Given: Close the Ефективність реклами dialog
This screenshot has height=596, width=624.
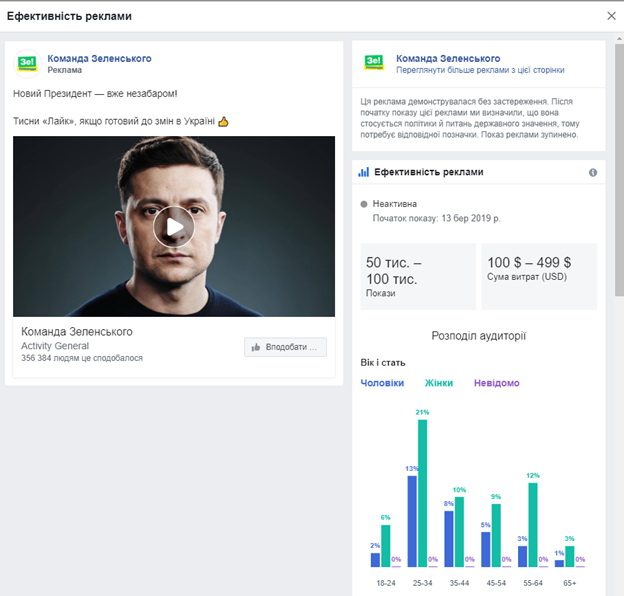Looking at the screenshot, I should click(611, 16).
